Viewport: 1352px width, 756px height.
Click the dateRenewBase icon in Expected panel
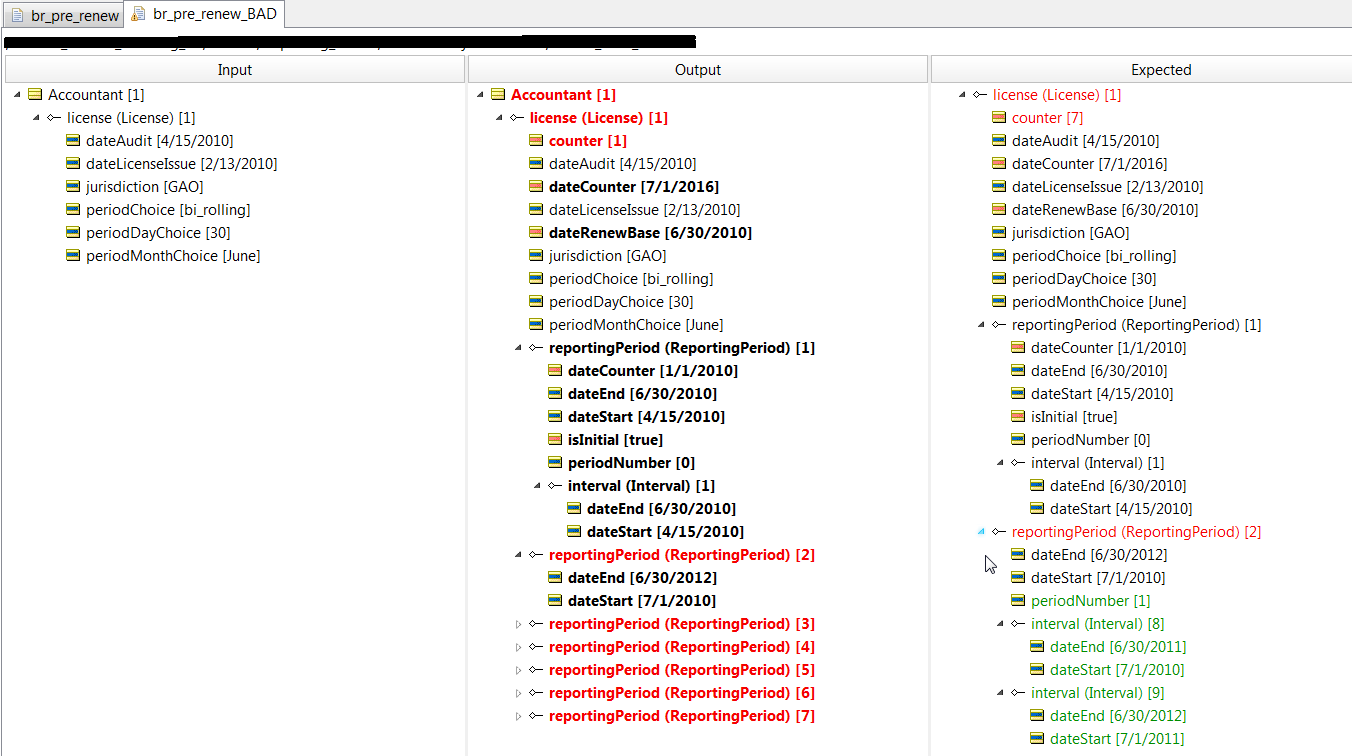[x=999, y=210]
